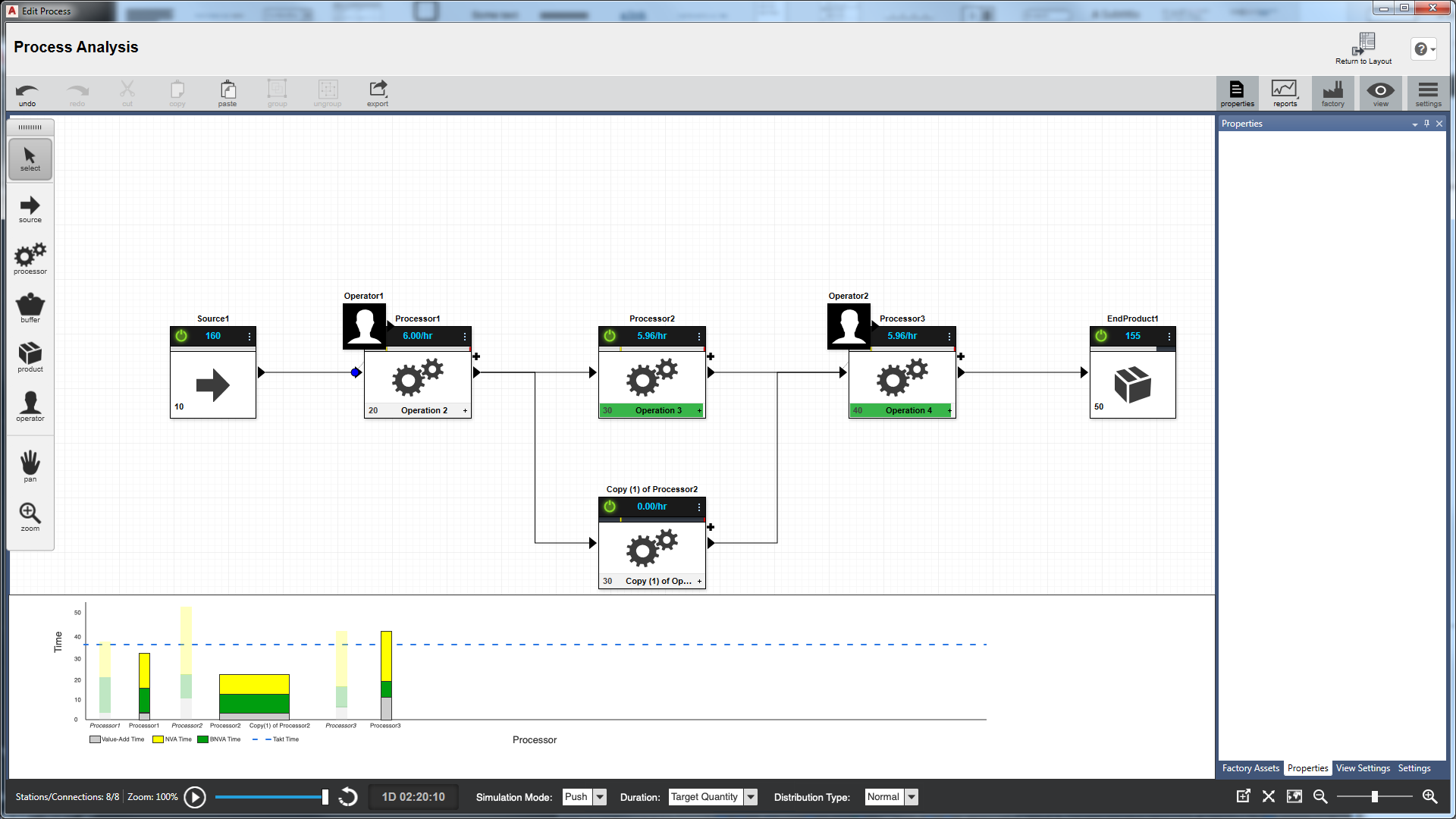Open the help question mark dropdown
This screenshot has height=819, width=1456.
coord(1424,49)
